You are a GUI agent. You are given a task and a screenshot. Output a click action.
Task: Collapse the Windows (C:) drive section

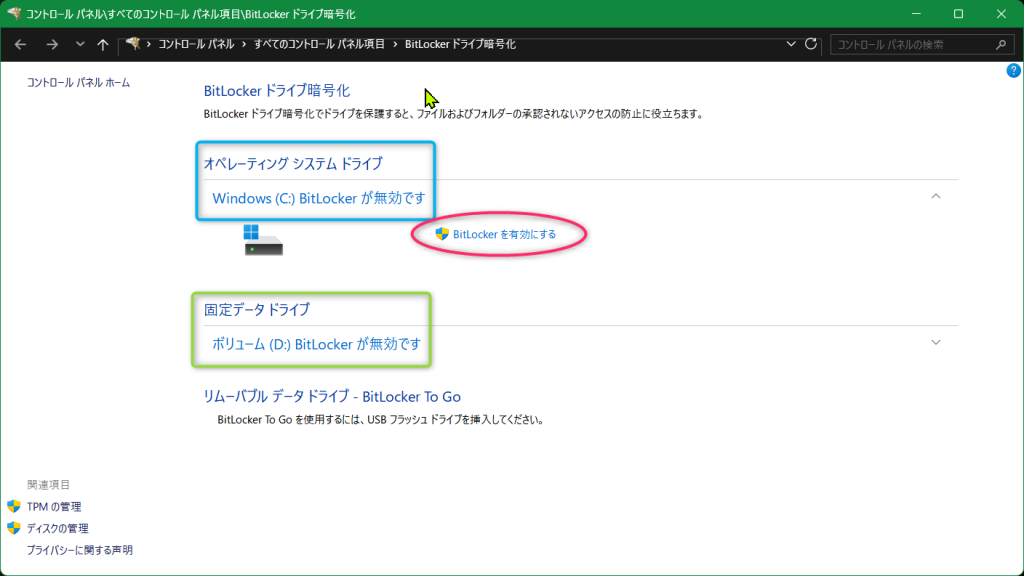(x=936, y=197)
